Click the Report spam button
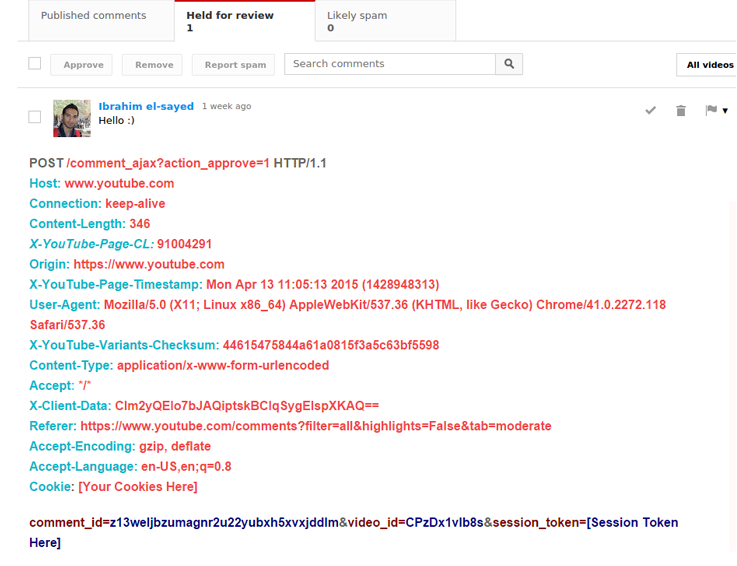Viewport: 737px width, 566px height. 233,65
